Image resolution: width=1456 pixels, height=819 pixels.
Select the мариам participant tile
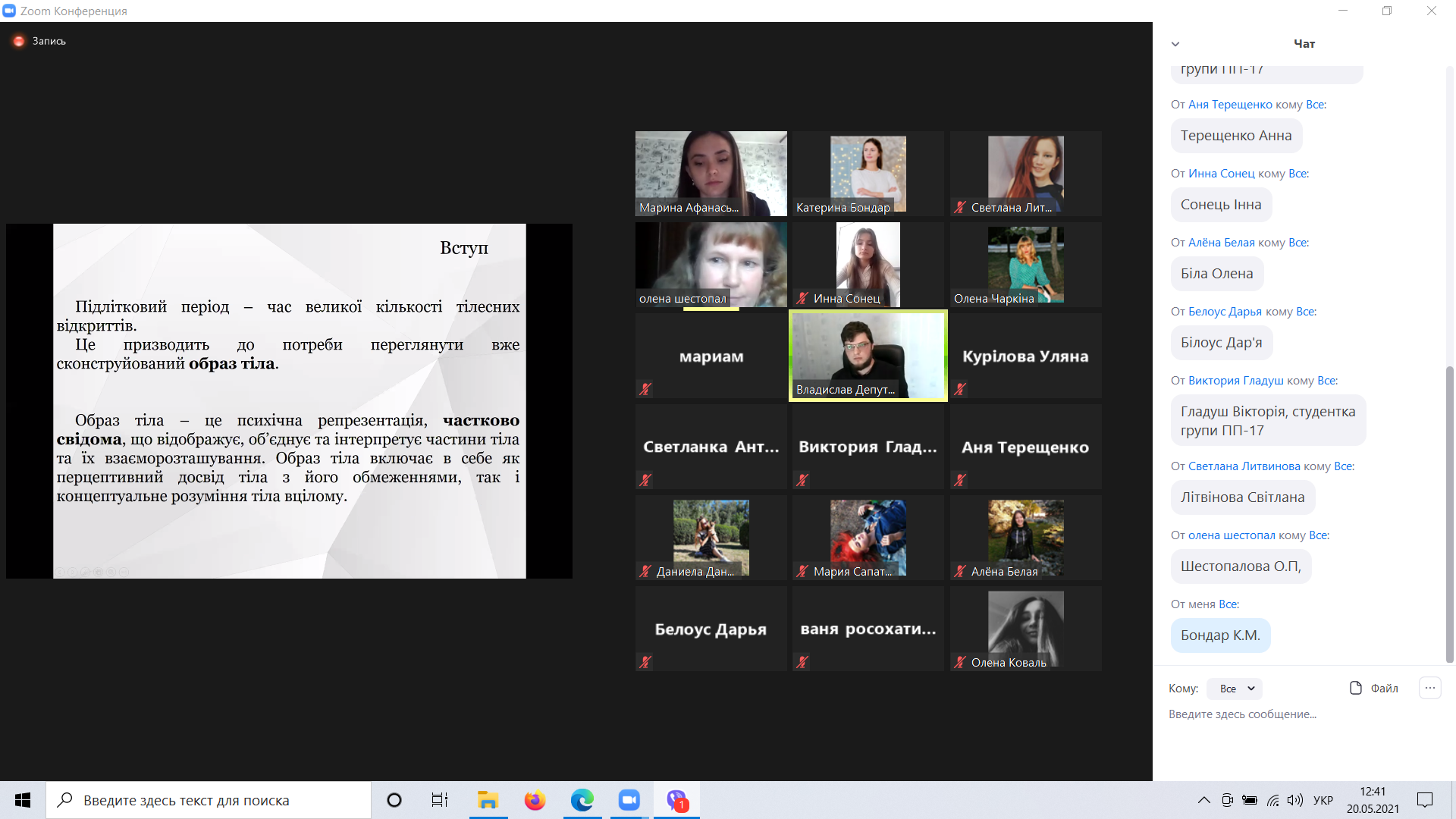click(711, 356)
